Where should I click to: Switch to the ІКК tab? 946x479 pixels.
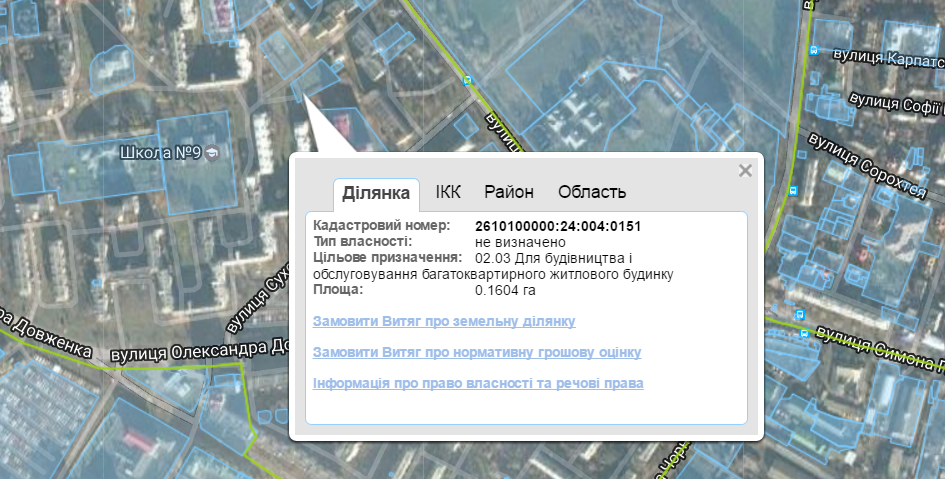pos(448,192)
